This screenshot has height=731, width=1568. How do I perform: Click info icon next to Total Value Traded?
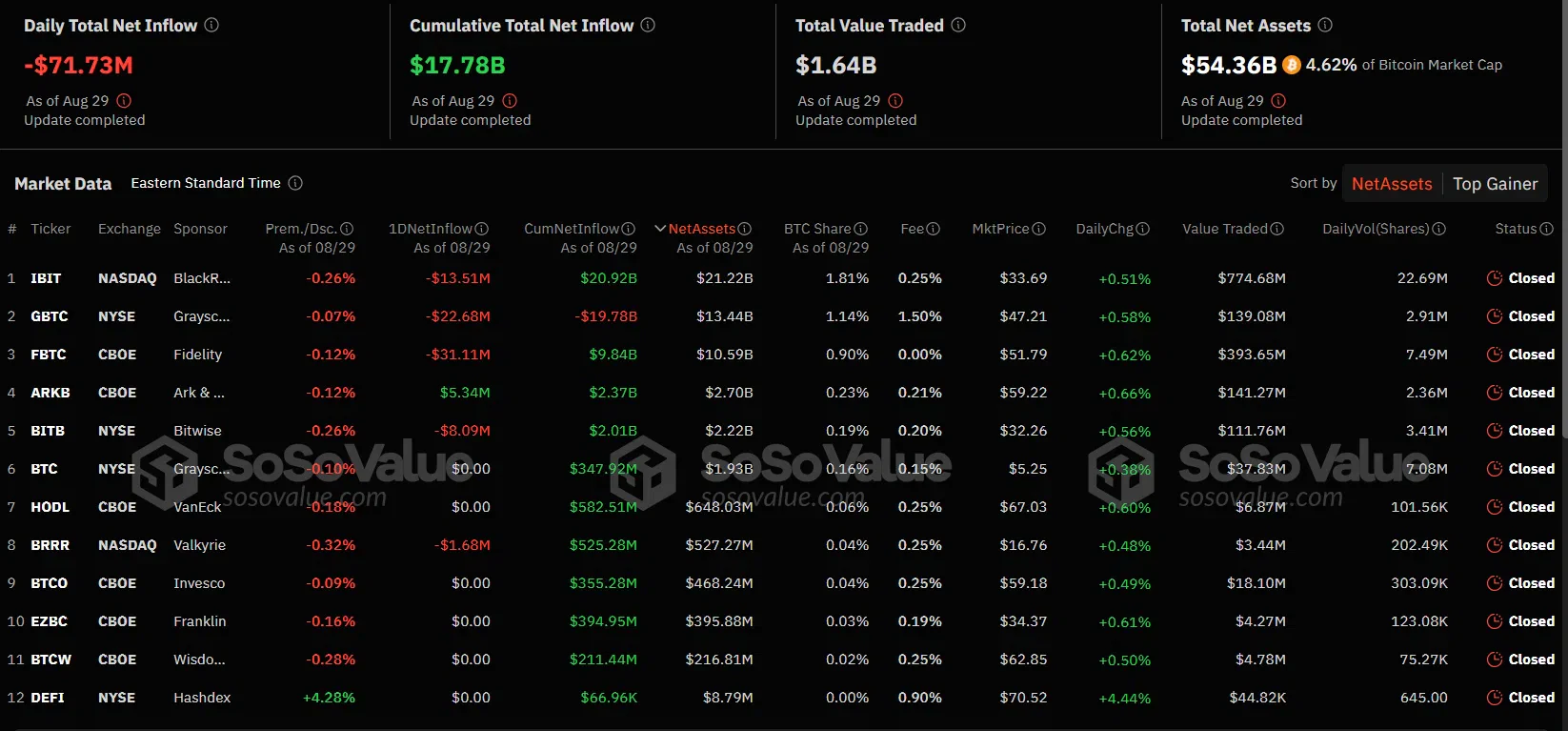click(958, 26)
